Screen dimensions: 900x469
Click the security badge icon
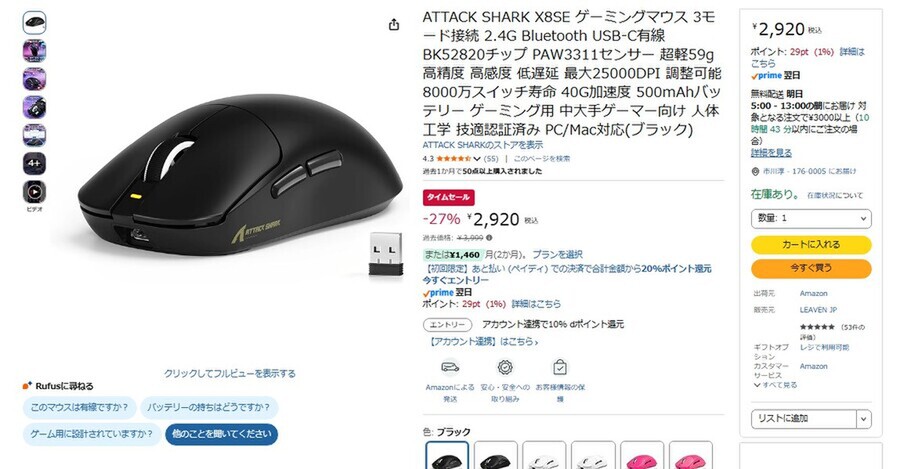click(x=505, y=367)
